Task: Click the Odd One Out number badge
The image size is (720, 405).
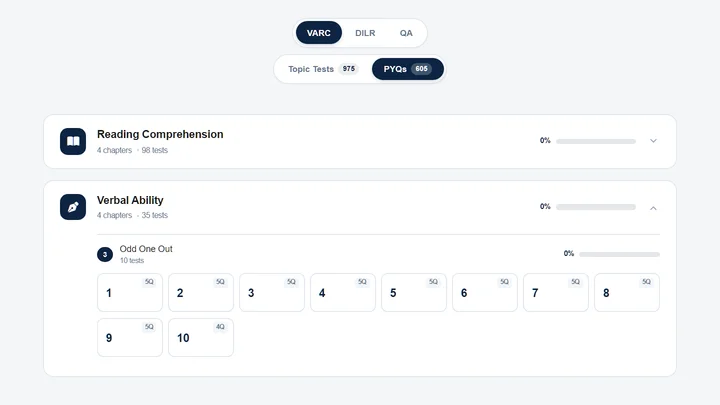Action: pos(105,254)
